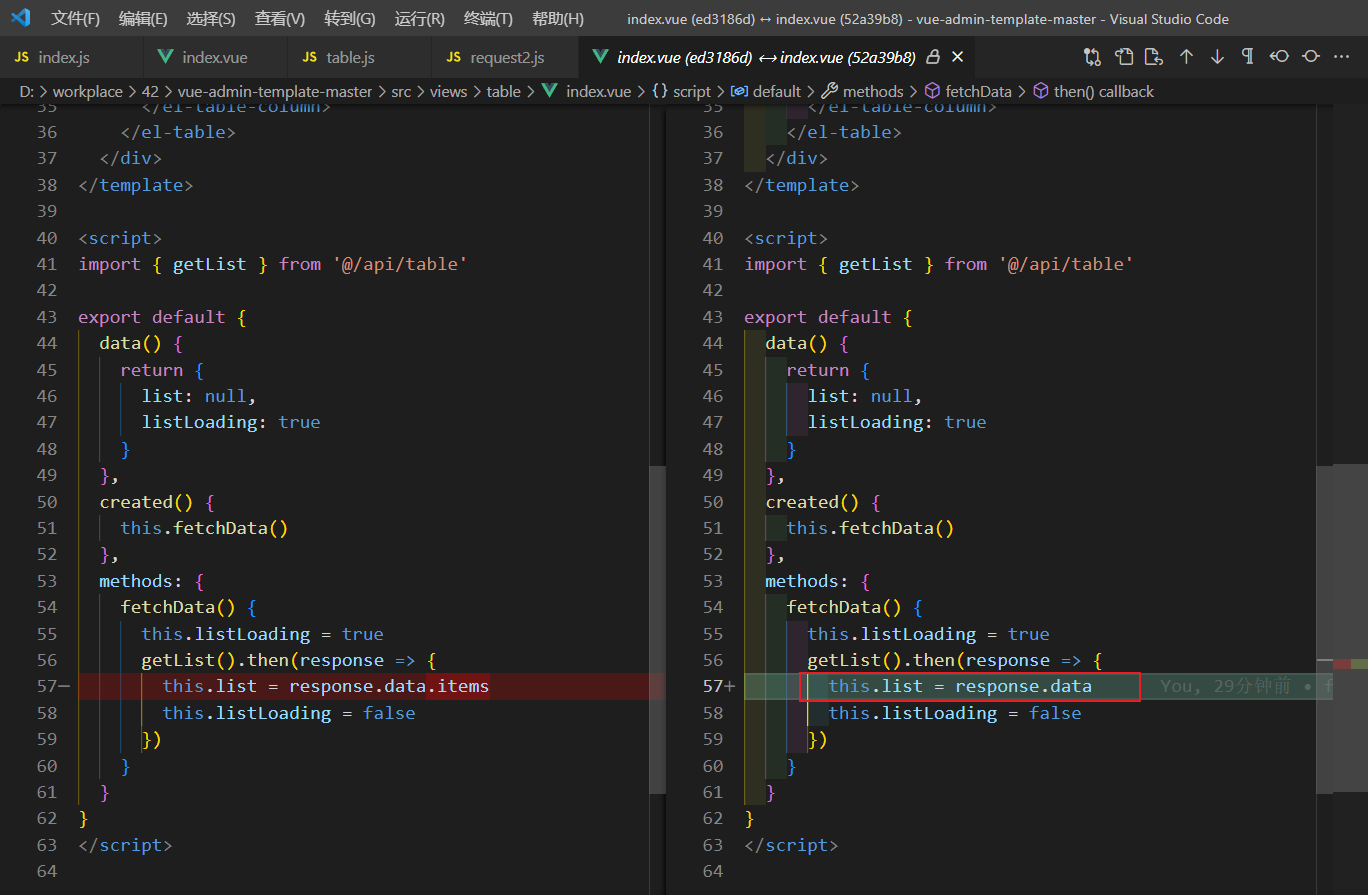
Task: Click 'then() callback' breadcrumb segment
Action: (1104, 91)
